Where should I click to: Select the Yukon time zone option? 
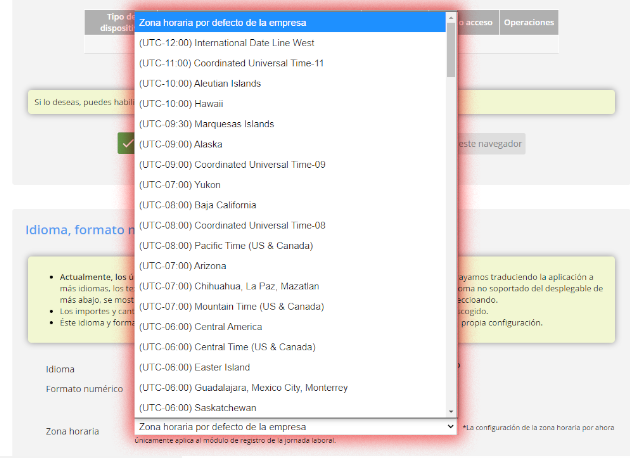tap(179, 185)
